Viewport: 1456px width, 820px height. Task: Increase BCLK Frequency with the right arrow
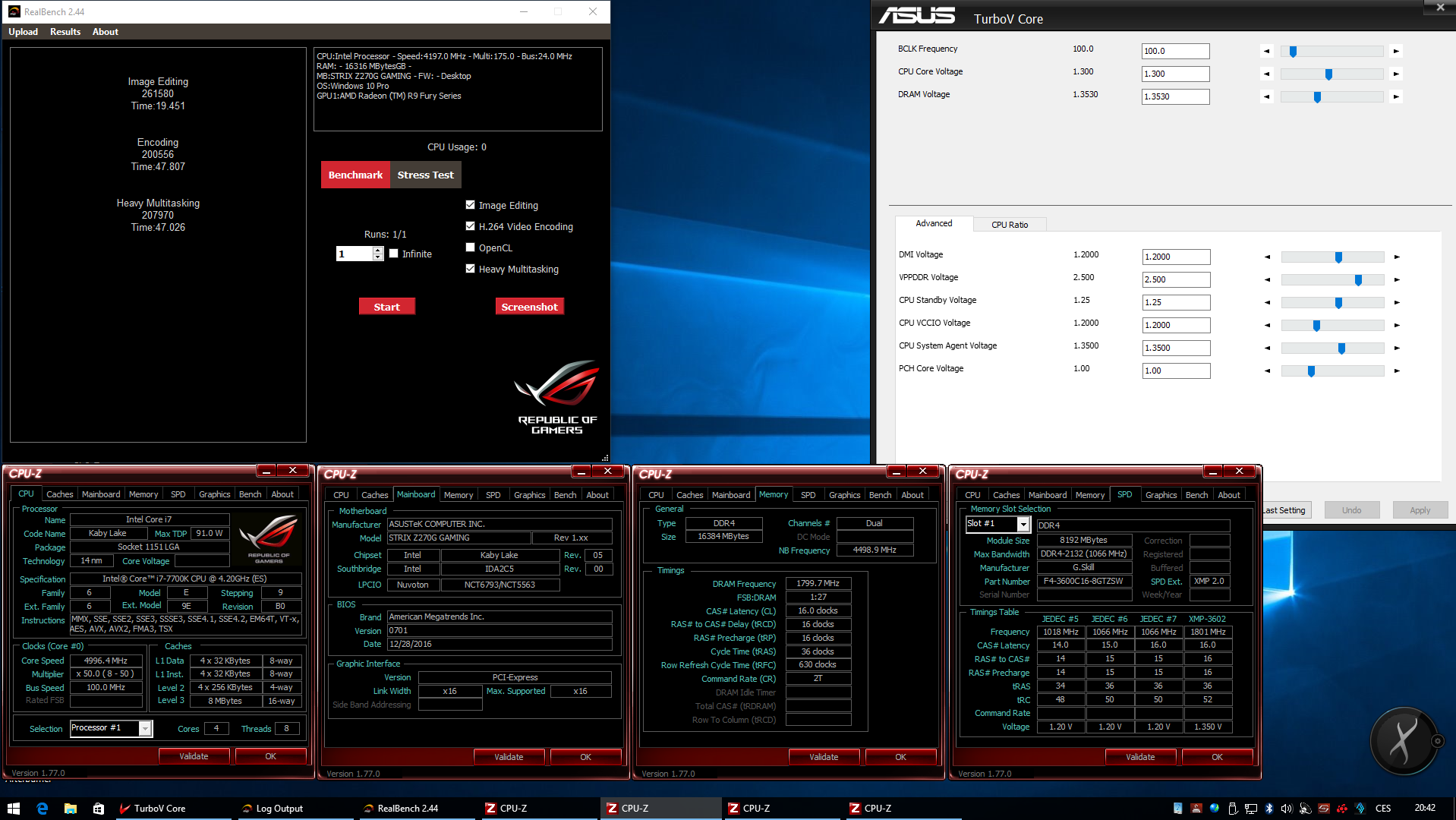[x=1396, y=52]
